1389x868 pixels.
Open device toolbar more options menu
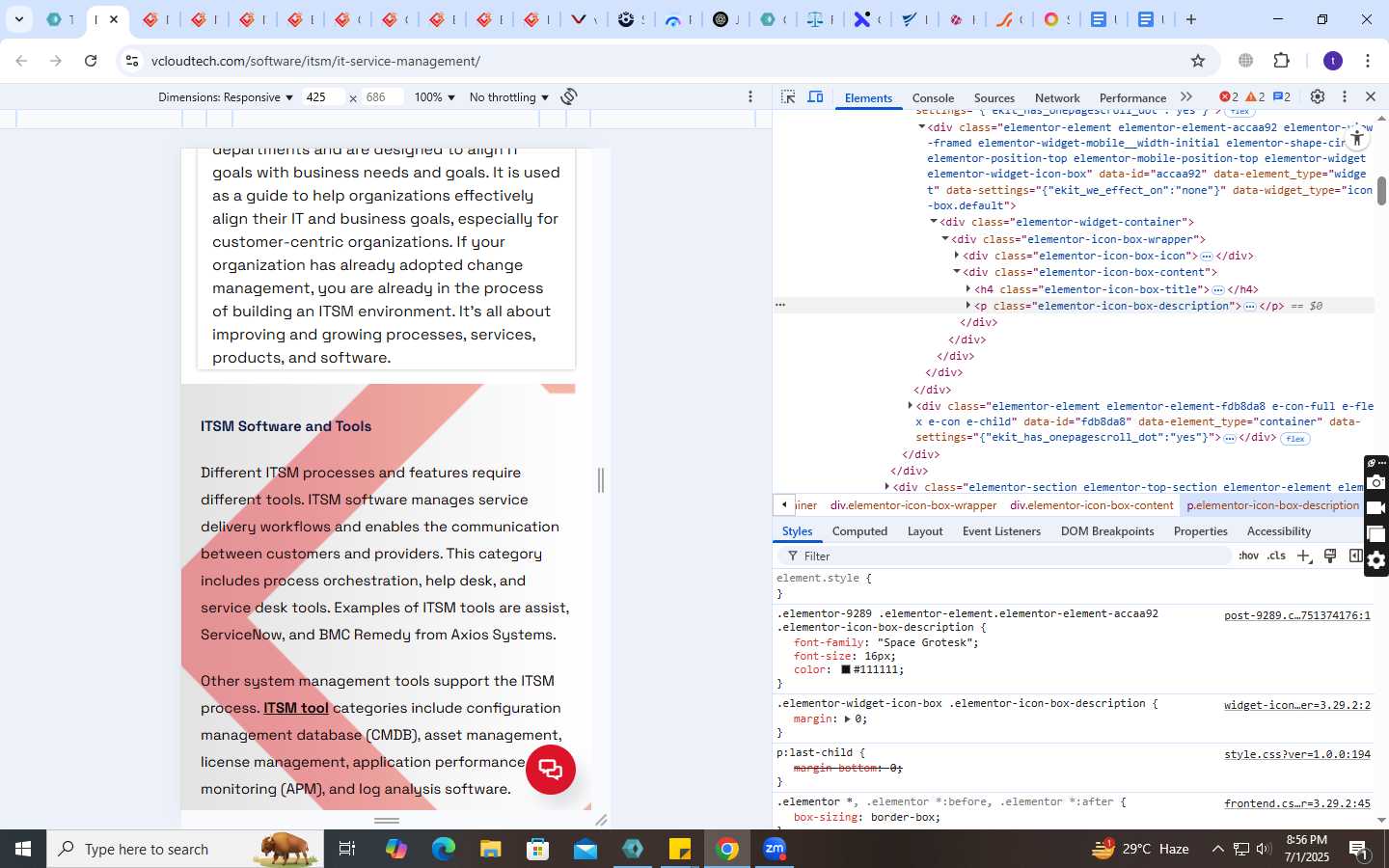pos(750,96)
